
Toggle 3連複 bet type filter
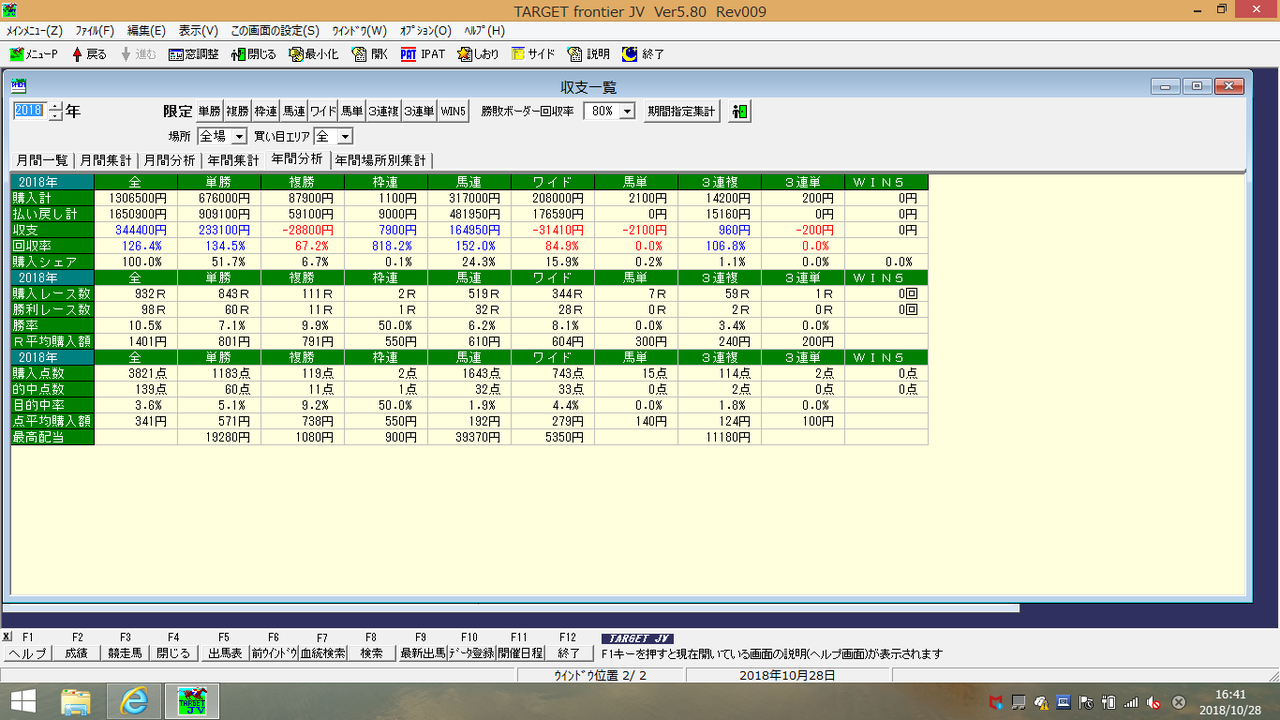coord(383,112)
